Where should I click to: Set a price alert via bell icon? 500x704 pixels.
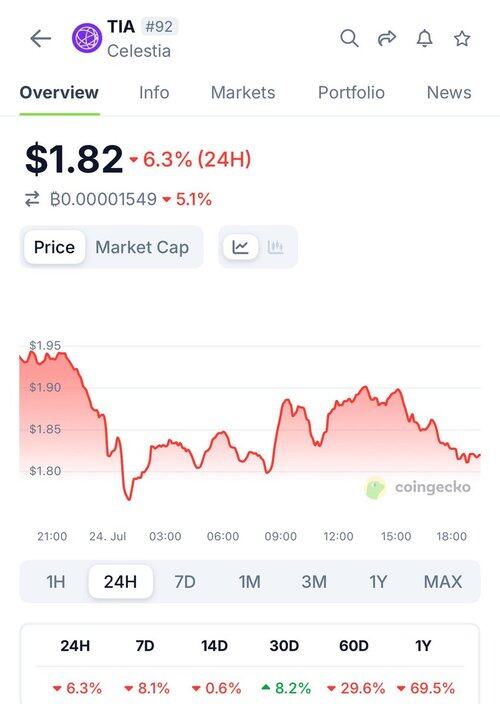click(x=425, y=39)
